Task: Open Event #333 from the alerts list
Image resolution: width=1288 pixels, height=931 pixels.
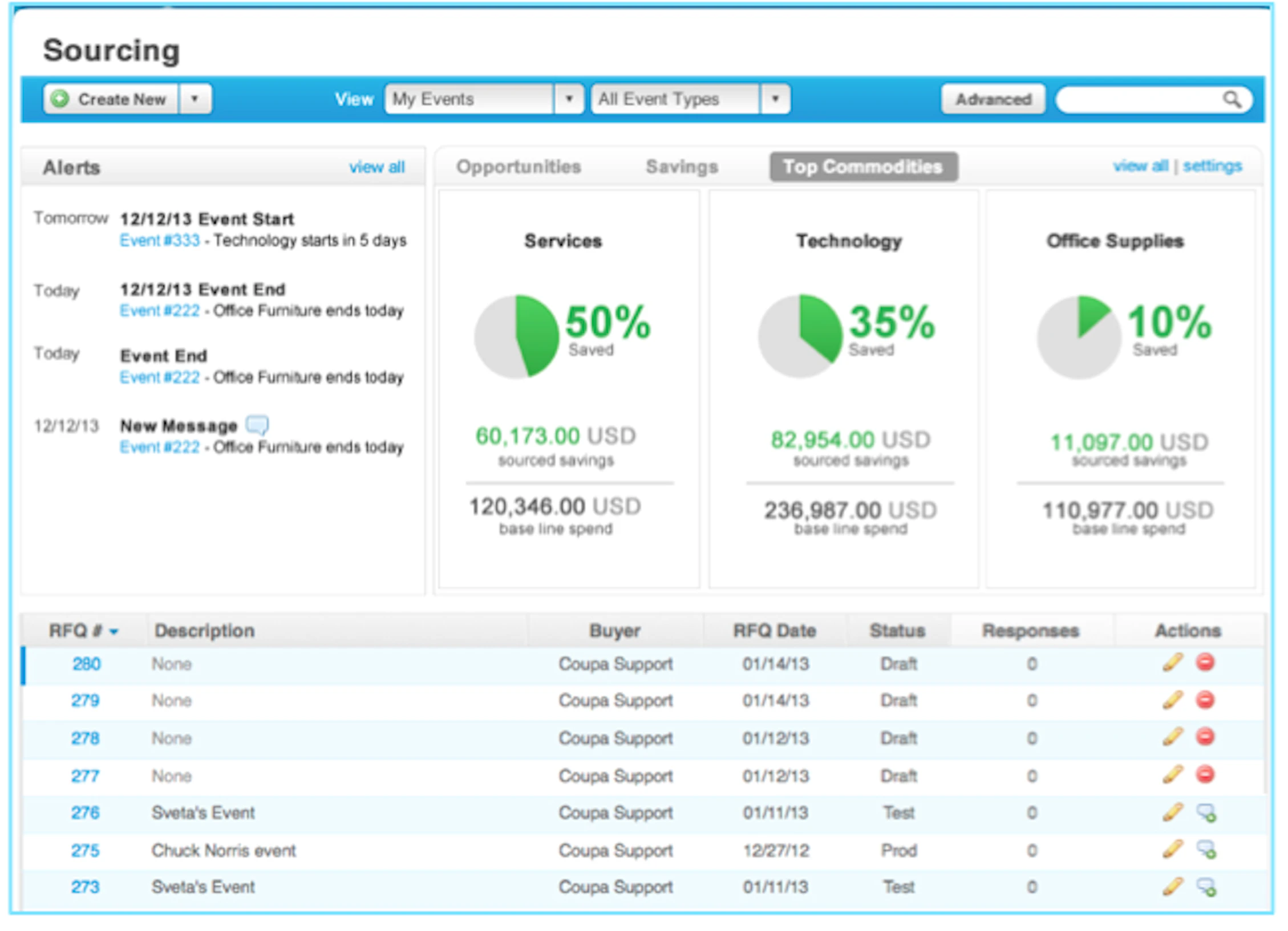Action: 160,240
